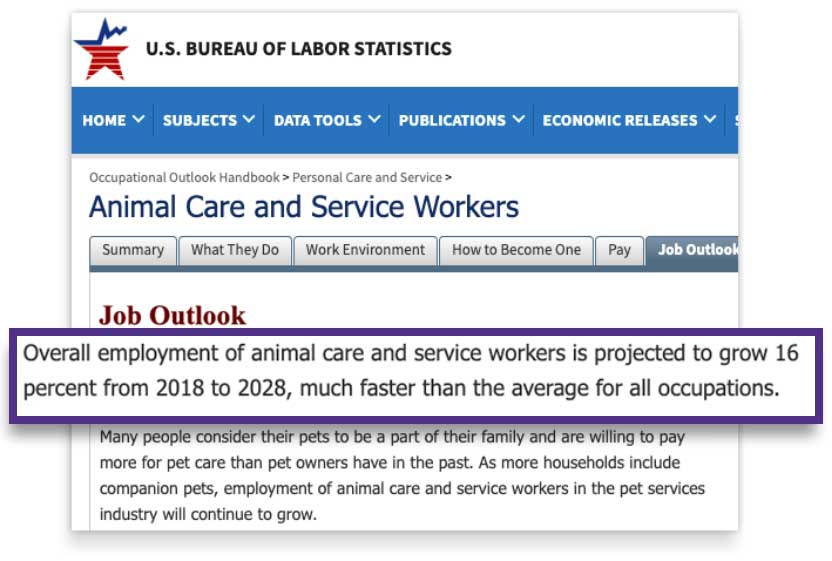Switch to the Summary tab
Screen dimensions: 832x561
pyautogui.click(x=133, y=250)
